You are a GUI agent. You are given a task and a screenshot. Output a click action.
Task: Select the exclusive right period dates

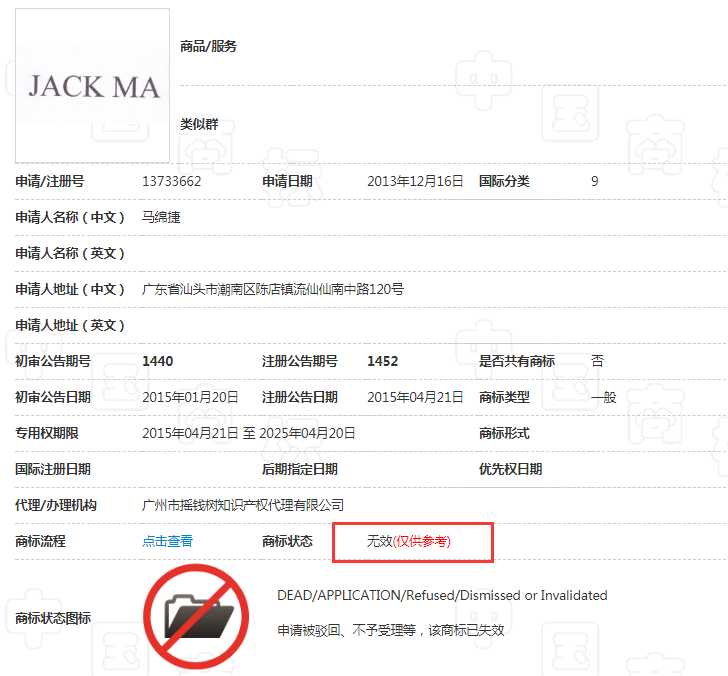248,433
